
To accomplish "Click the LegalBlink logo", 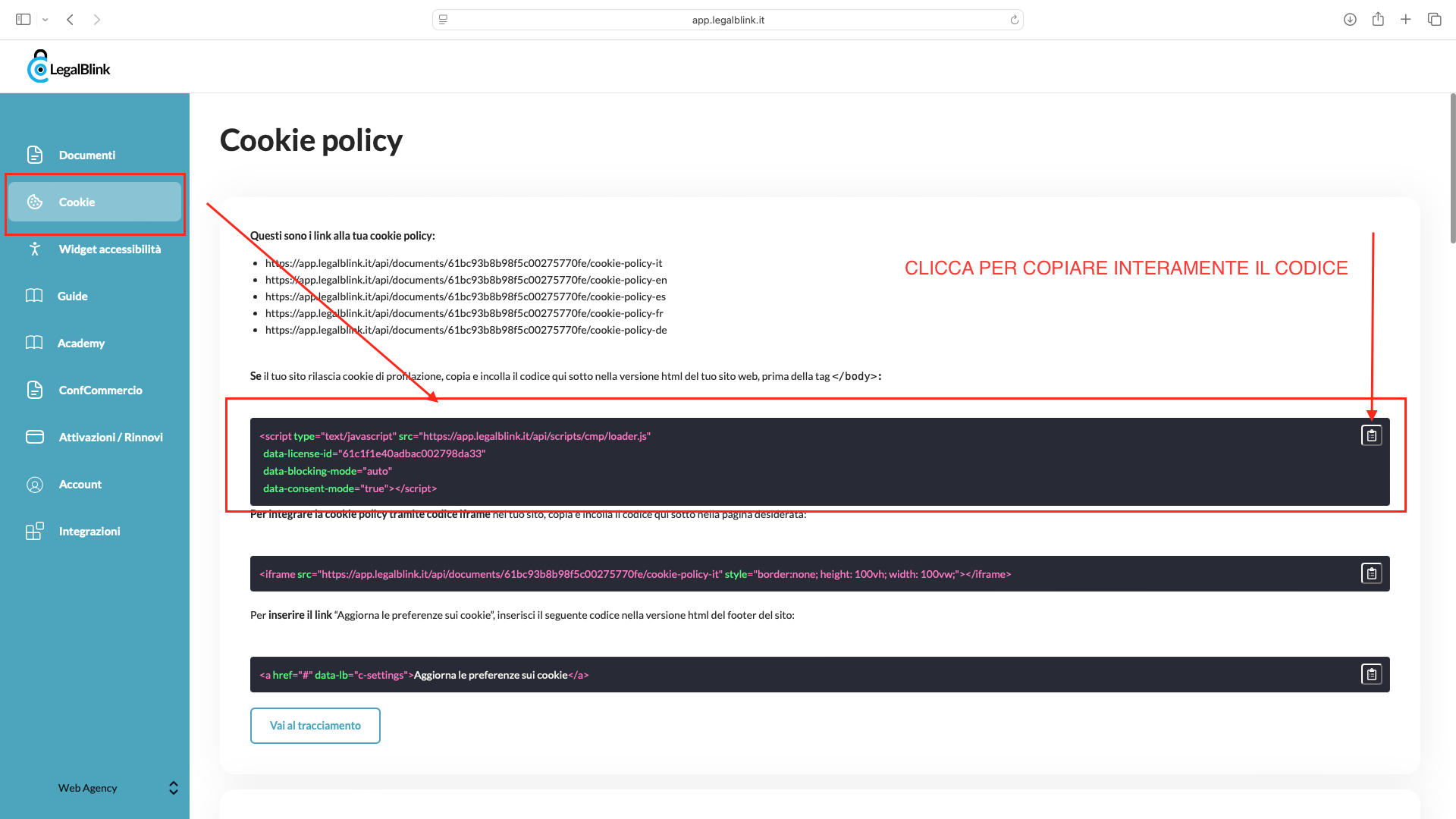I will tap(69, 67).
